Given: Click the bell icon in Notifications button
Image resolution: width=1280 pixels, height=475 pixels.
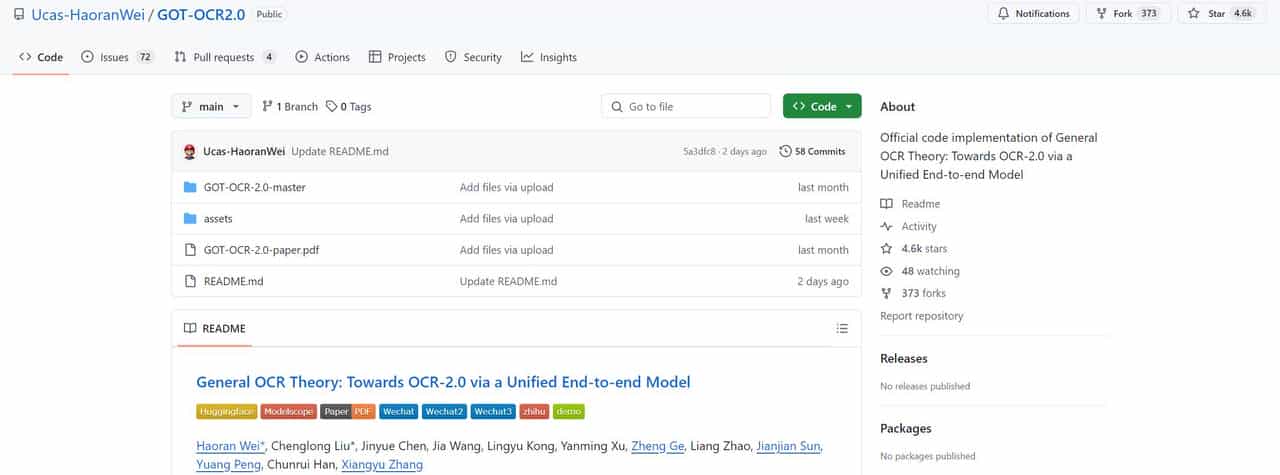Looking at the screenshot, I should (1003, 14).
